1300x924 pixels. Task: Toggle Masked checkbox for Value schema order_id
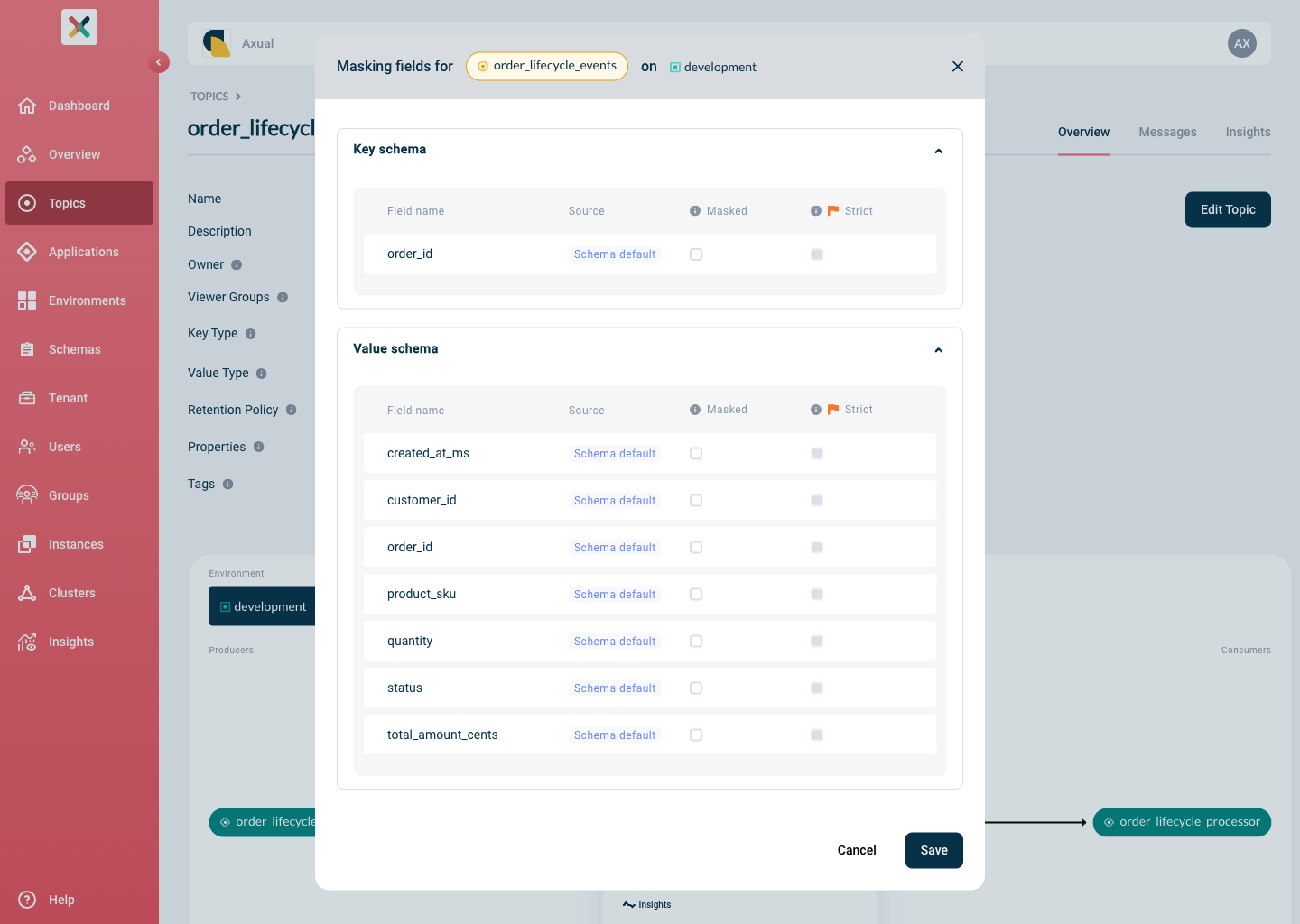pyautogui.click(x=696, y=548)
